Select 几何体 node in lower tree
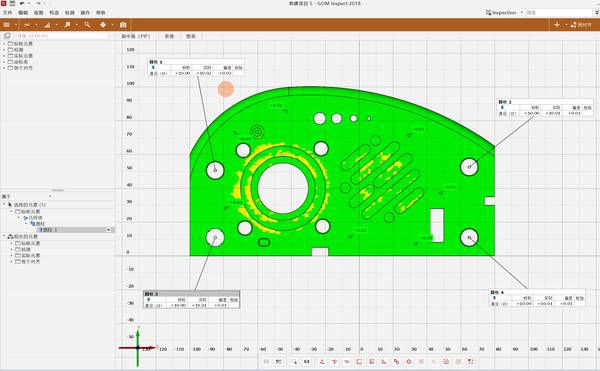Screen dimensions: 600x371 (33, 218)
